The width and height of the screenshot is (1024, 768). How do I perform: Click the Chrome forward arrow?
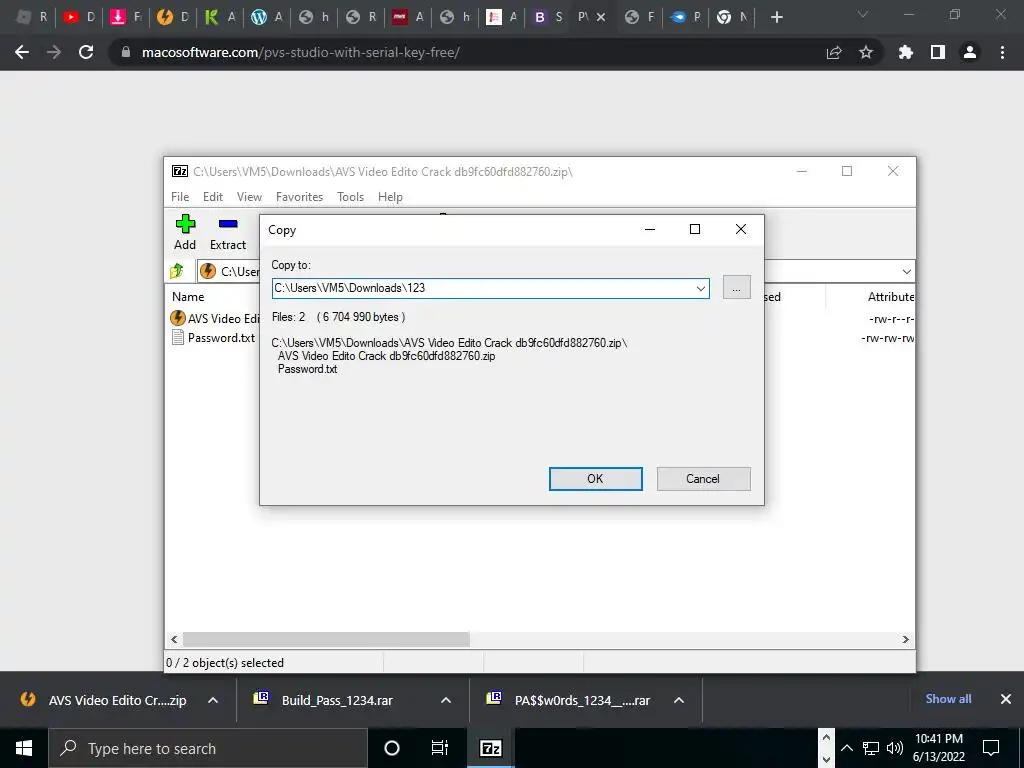click(x=54, y=52)
